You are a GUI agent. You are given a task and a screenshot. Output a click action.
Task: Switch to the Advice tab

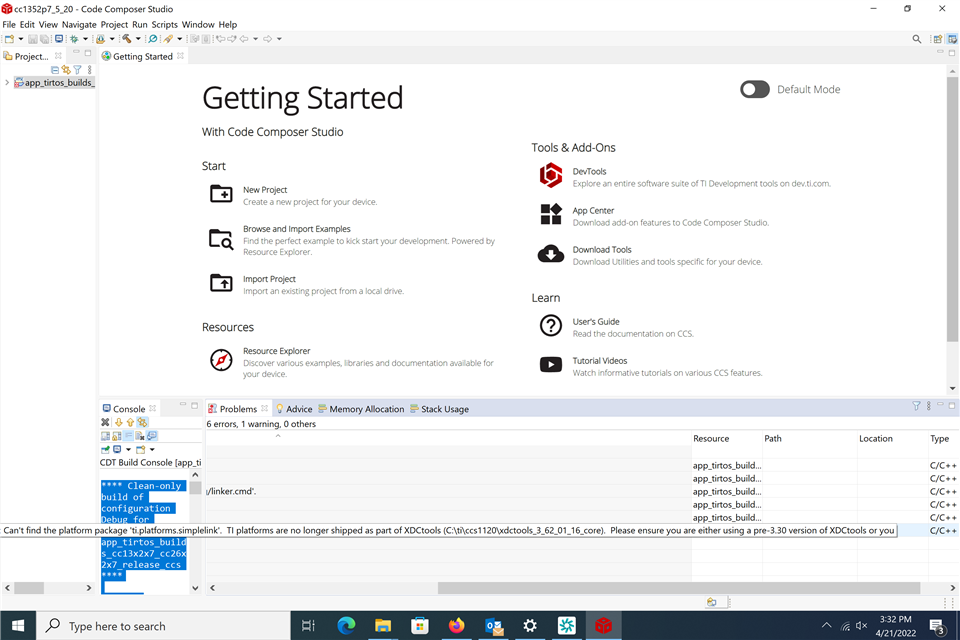[x=294, y=409]
